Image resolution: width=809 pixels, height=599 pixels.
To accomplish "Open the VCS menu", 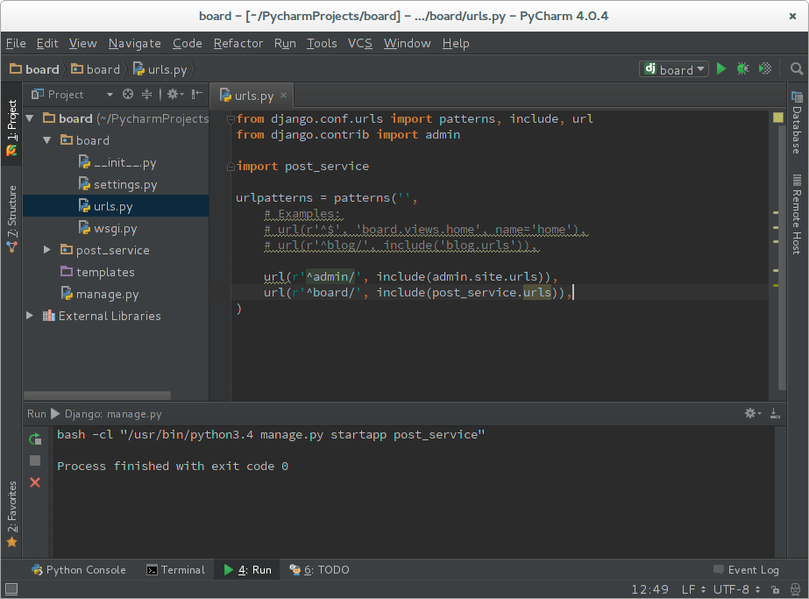I will point(360,43).
